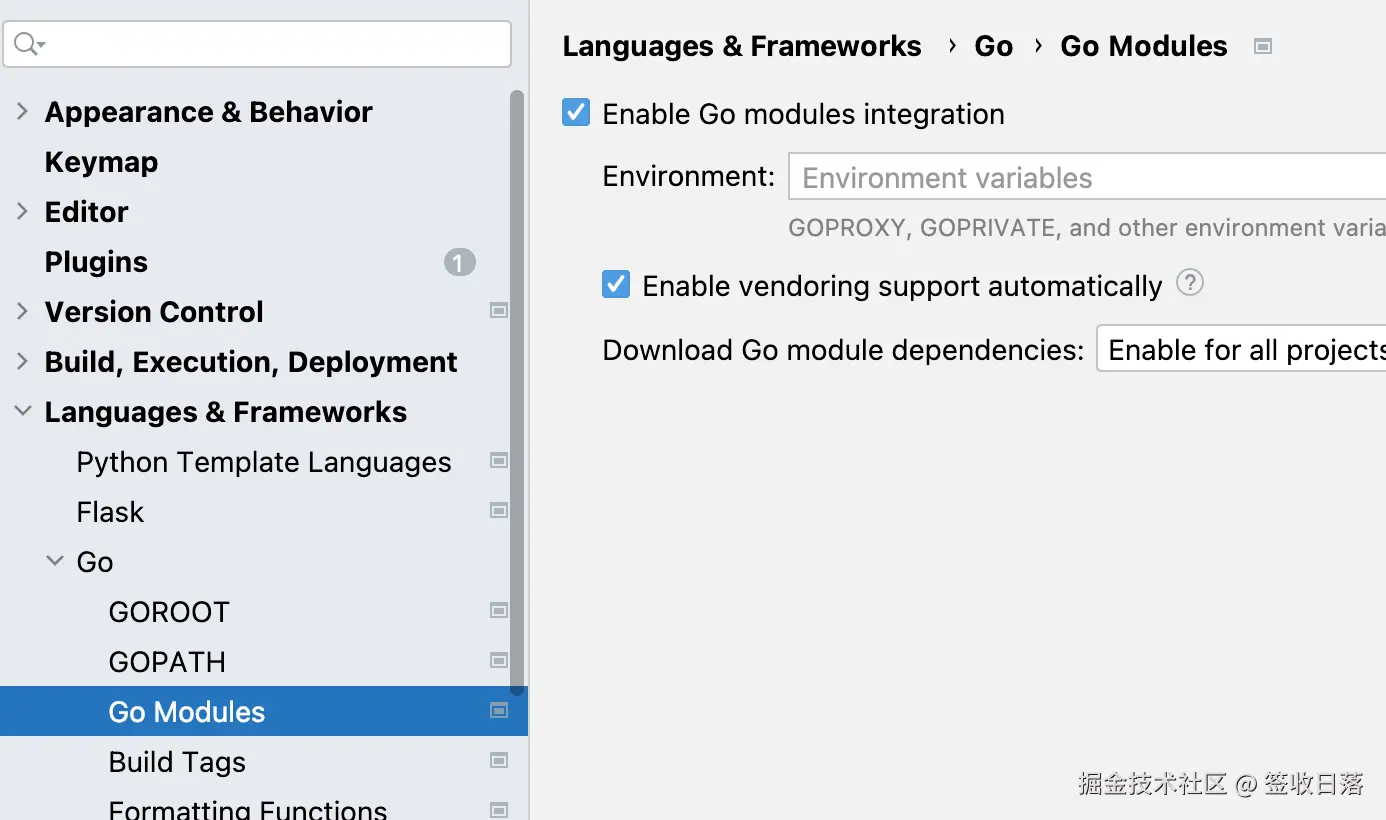Collapse the Languages & Frameworks section
Image resolution: width=1386 pixels, height=820 pixels.
point(22,412)
